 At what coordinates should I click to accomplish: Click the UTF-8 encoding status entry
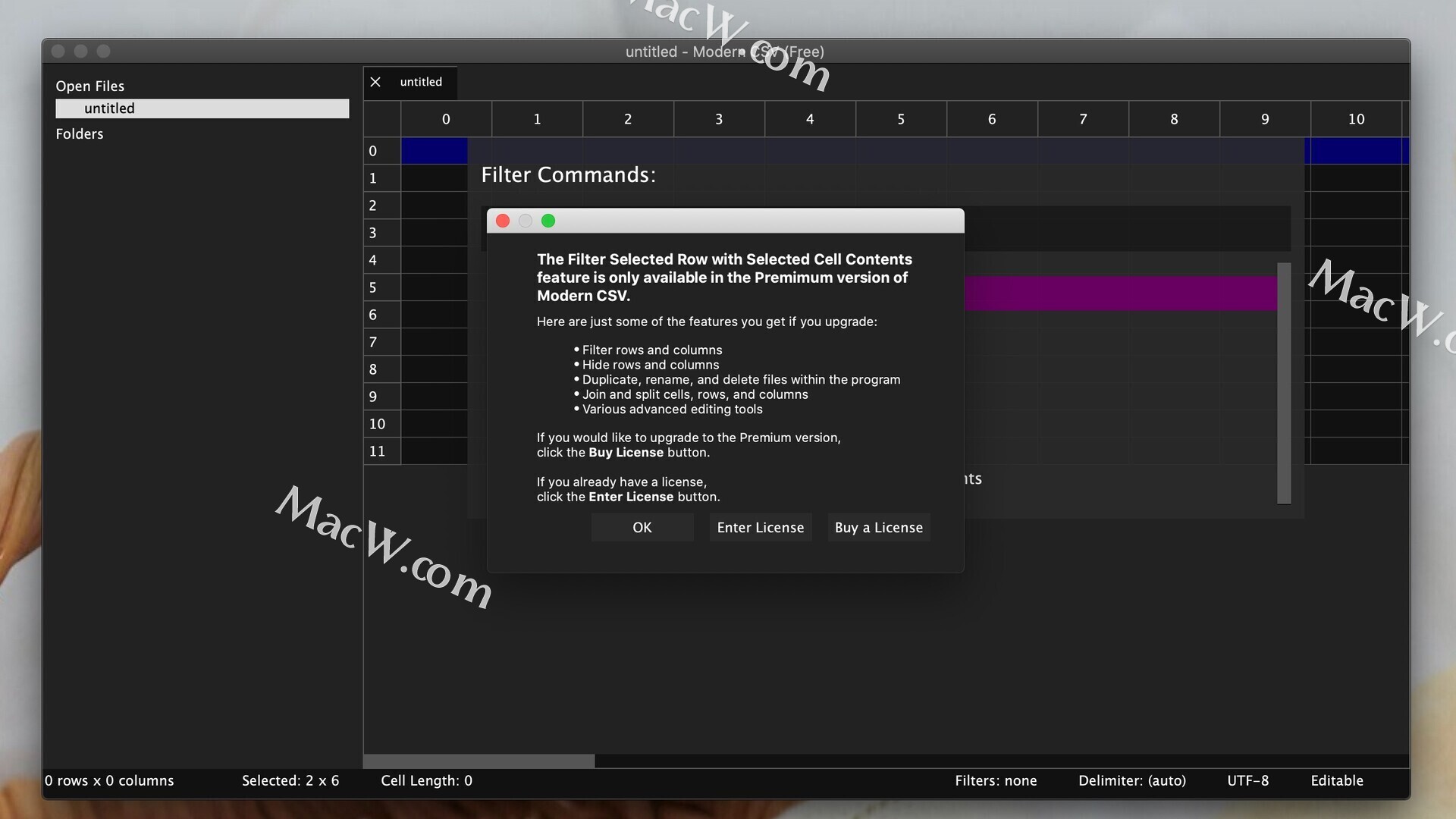pos(1248,780)
